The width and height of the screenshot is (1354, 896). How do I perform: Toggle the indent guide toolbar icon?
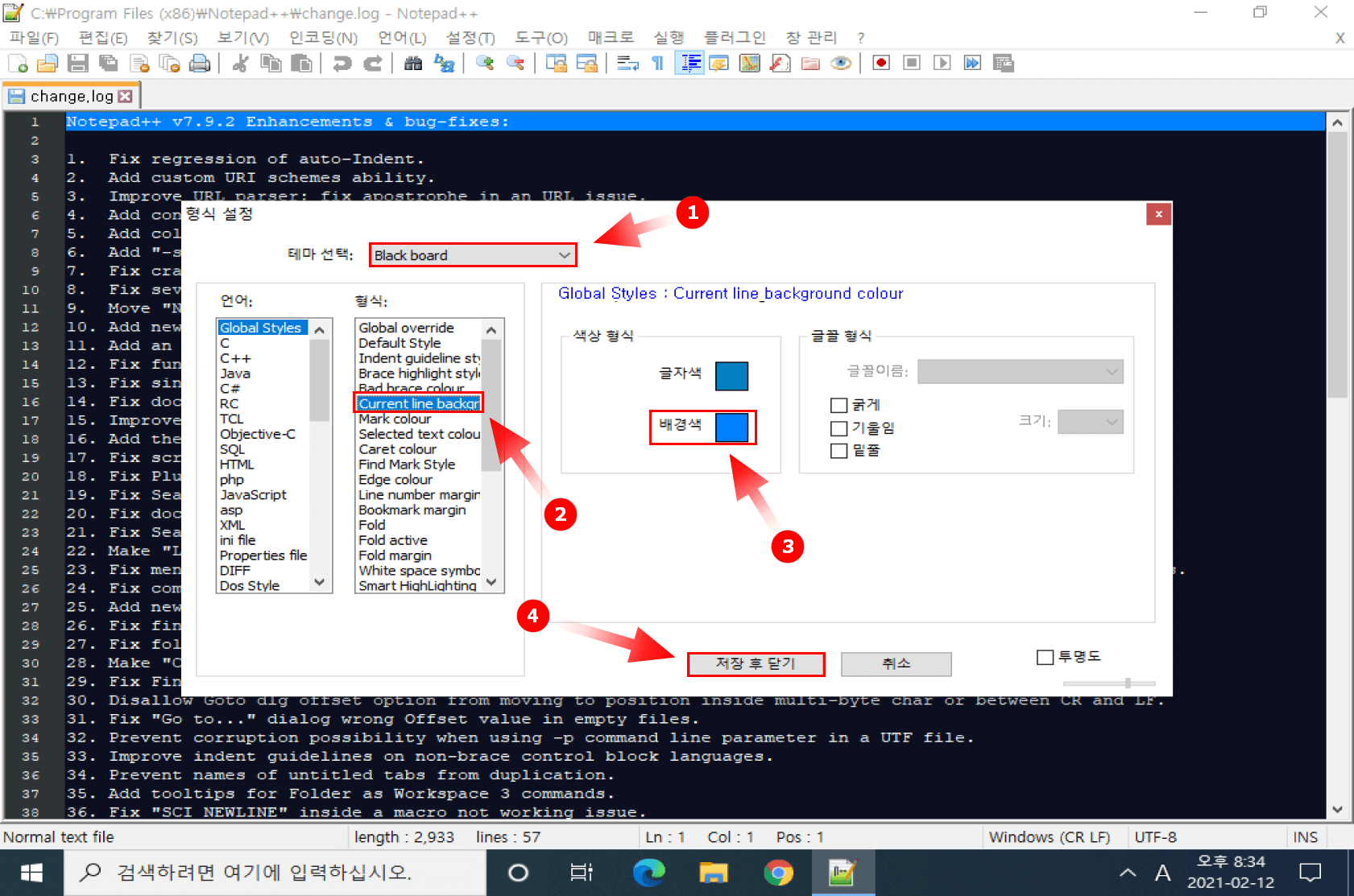click(x=690, y=64)
